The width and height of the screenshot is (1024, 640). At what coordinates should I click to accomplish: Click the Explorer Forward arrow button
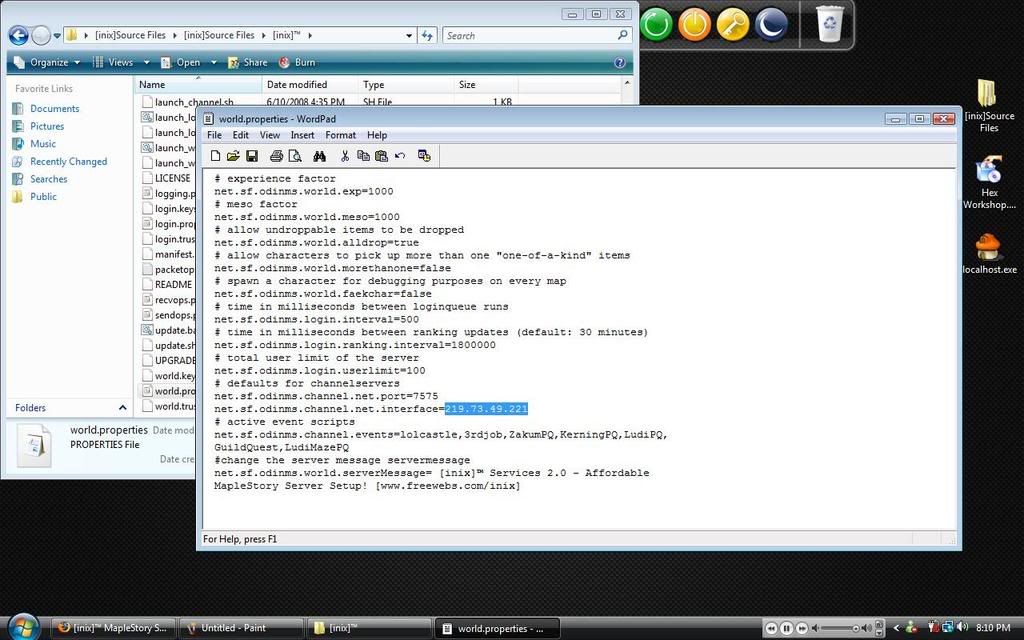[x=41, y=35]
